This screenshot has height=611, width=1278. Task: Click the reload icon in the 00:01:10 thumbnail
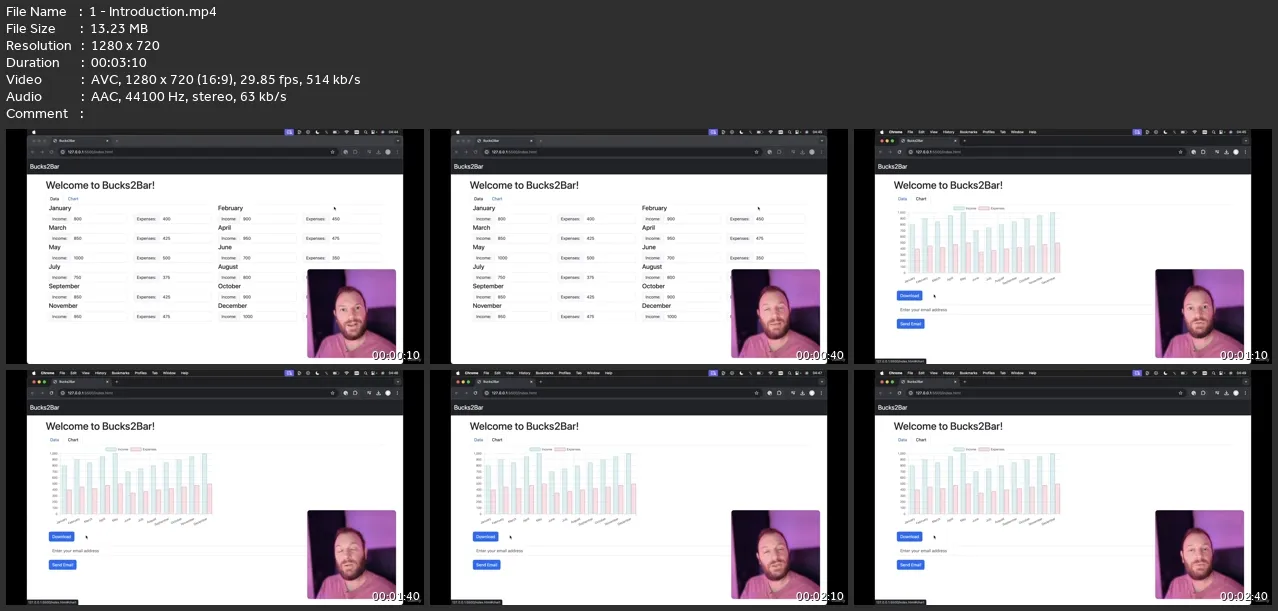(x=898, y=152)
